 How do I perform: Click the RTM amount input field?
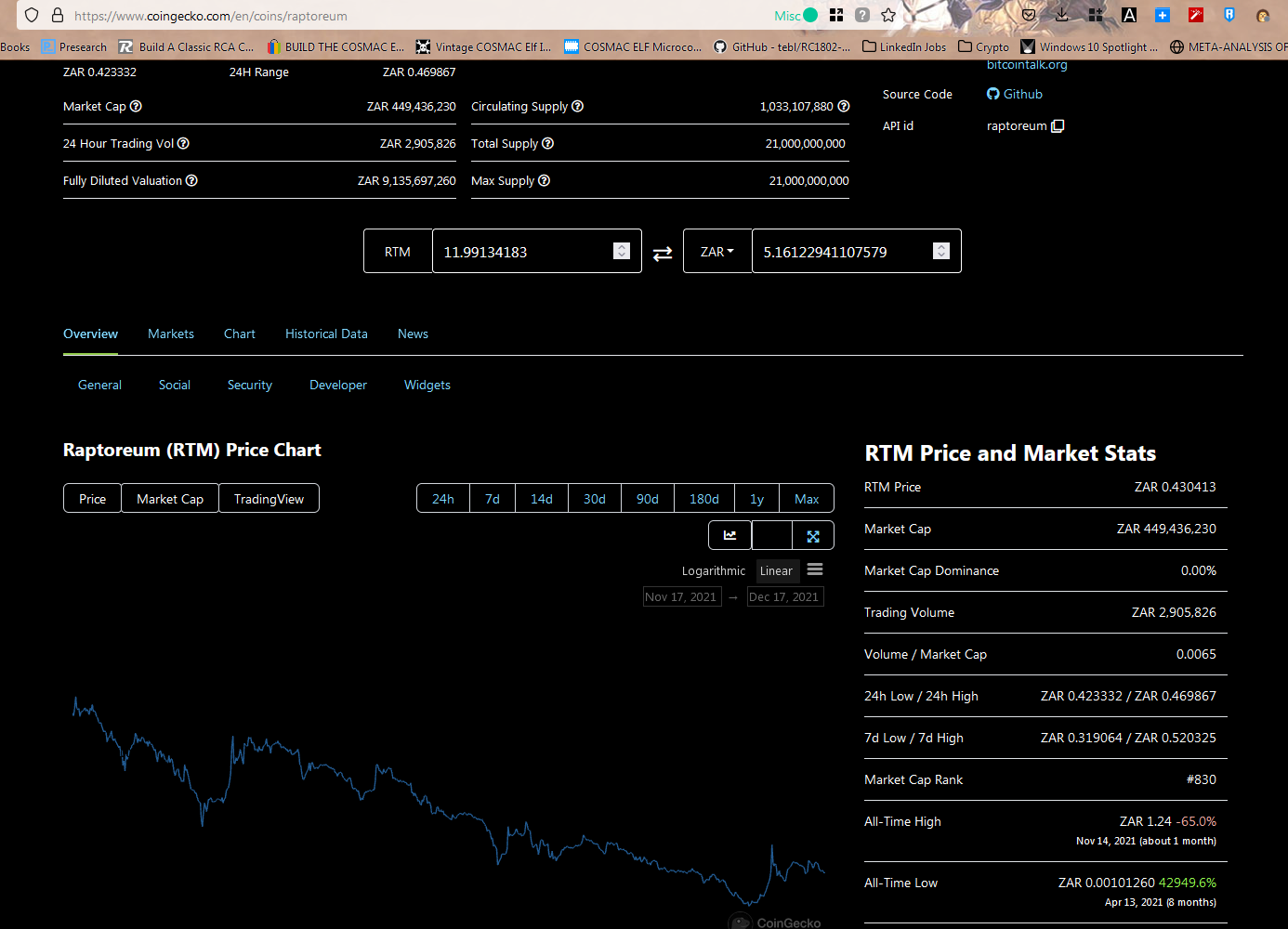(x=537, y=251)
